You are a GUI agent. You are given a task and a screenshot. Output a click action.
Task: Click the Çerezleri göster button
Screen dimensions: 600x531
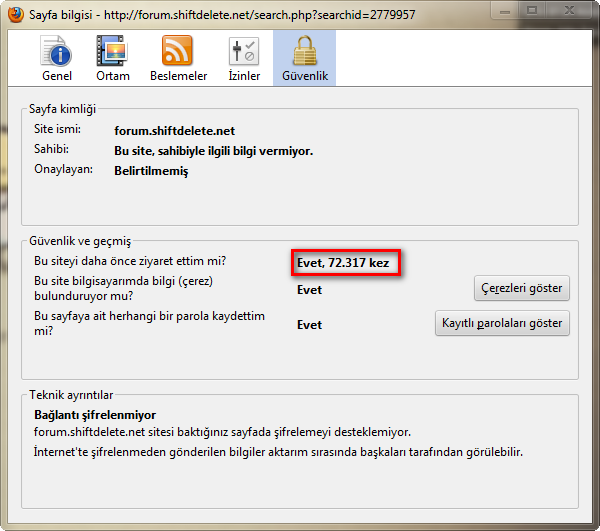point(522,288)
